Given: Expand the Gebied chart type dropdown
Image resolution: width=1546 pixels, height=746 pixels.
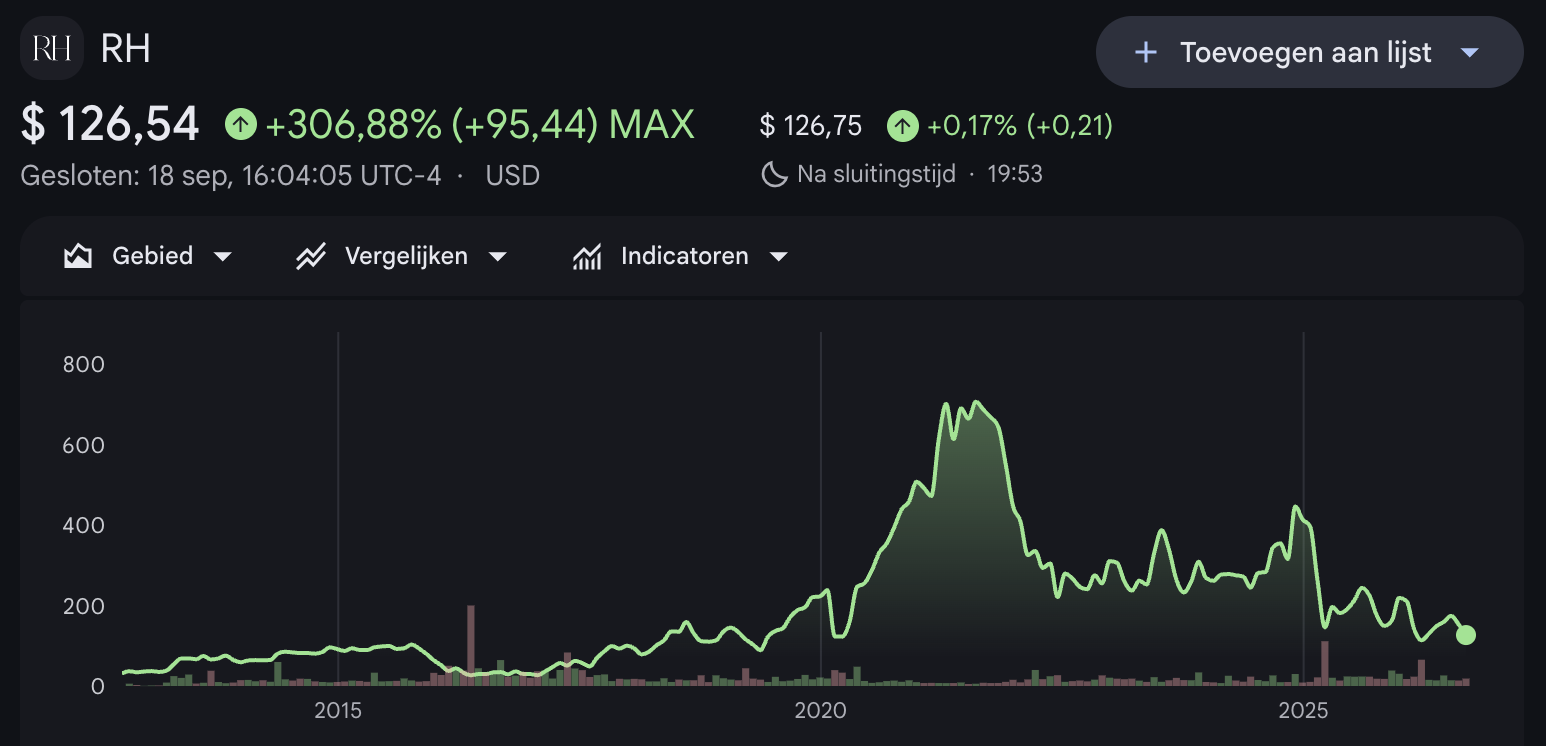Looking at the screenshot, I should pyautogui.click(x=223, y=257).
